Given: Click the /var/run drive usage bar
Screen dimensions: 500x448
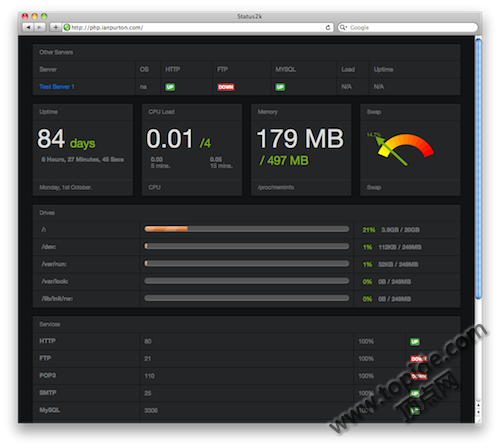Looking at the screenshot, I should [247, 264].
